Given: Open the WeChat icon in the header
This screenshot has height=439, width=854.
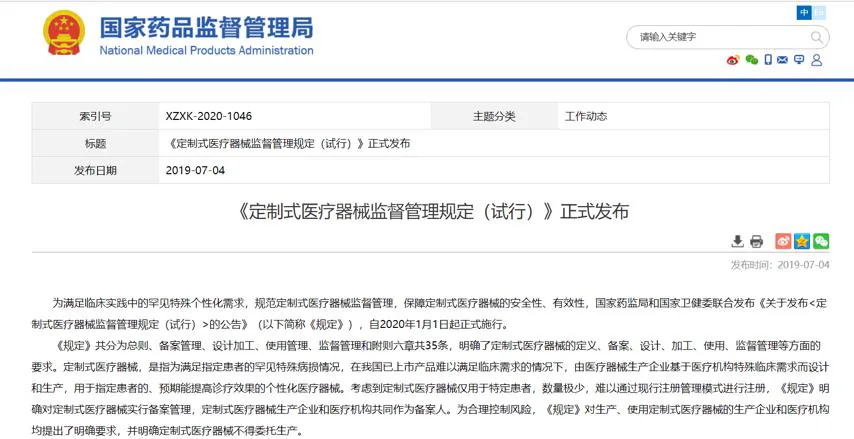Looking at the screenshot, I should 752,60.
